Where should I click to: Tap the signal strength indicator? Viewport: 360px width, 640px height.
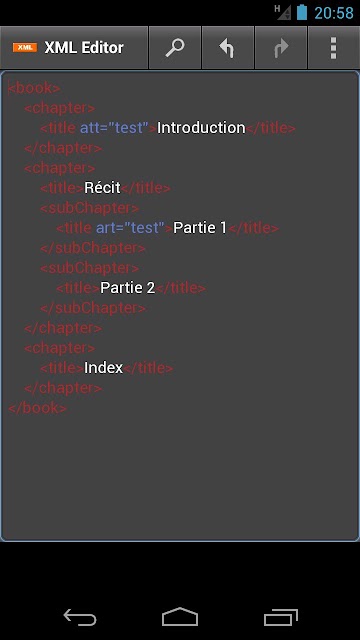pyautogui.click(x=282, y=12)
